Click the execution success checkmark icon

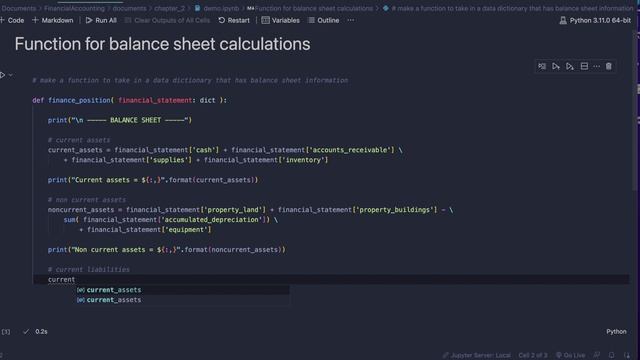26,331
